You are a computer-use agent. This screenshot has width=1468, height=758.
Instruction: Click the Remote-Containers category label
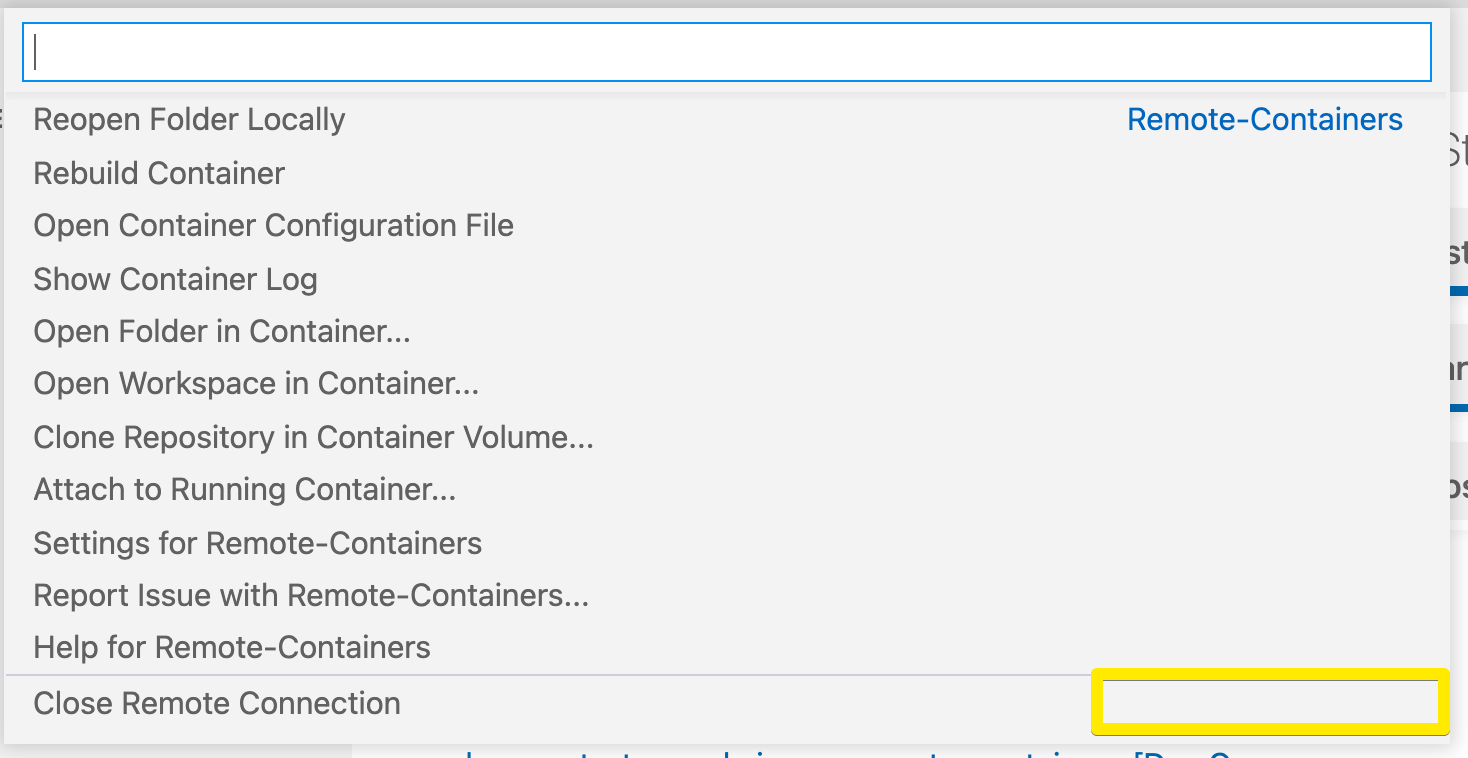click(x=1264, y=119)
